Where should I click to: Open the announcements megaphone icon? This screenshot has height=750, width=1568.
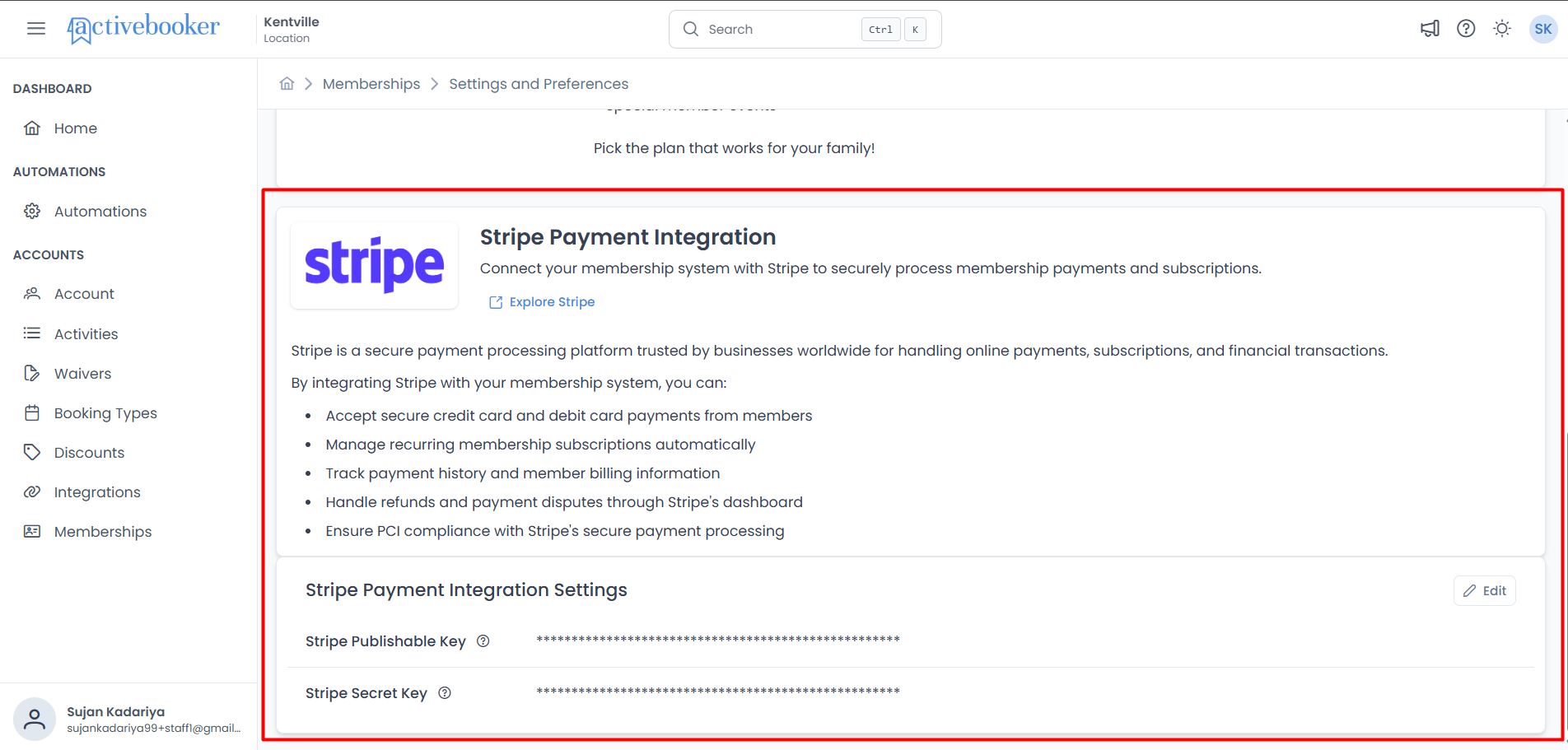[1430, 29]
